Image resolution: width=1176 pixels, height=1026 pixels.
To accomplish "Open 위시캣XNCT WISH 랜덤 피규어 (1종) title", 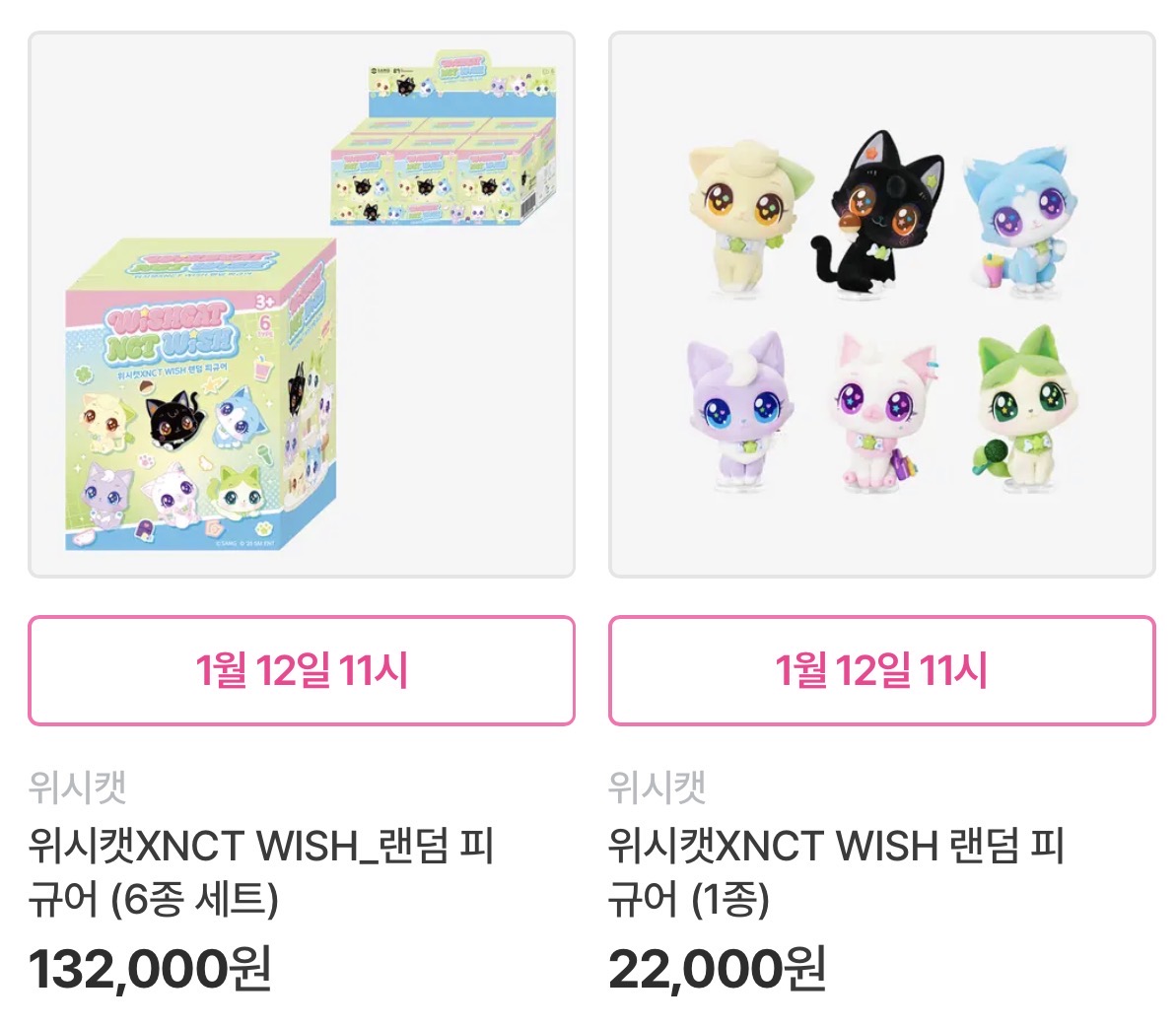I will tap(836, 872).
